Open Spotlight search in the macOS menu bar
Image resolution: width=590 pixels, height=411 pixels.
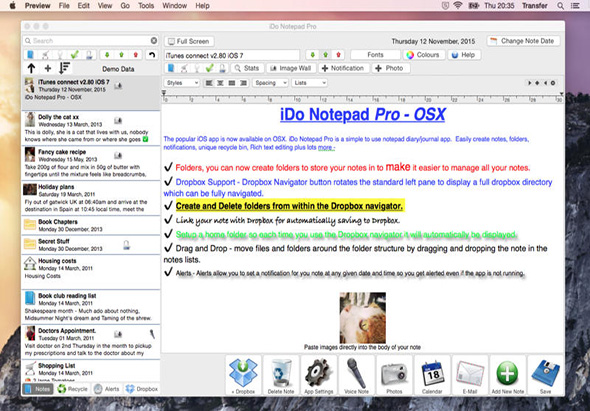(x=560, y=6)
